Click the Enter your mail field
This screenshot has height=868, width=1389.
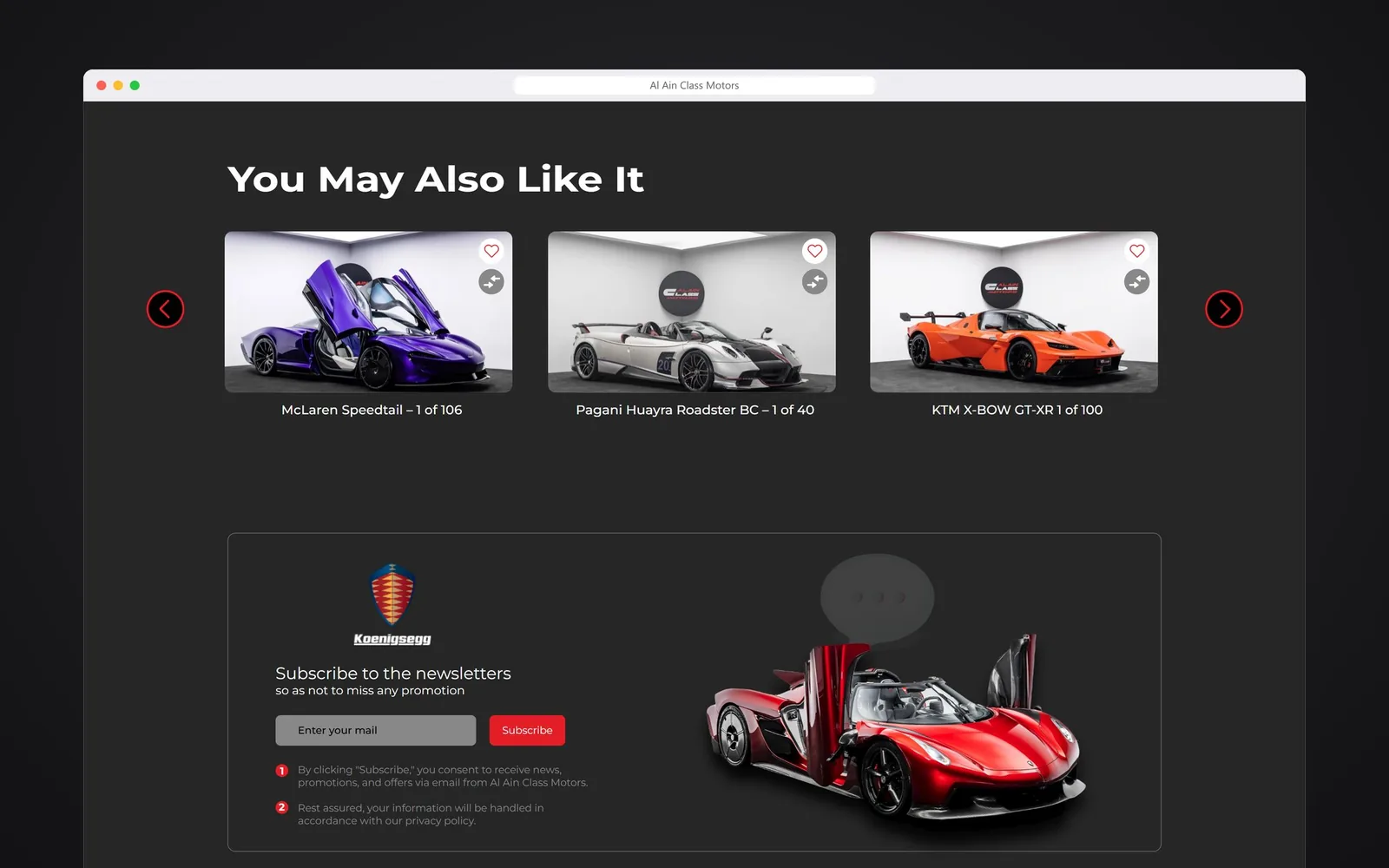click(x=376, y=730)
